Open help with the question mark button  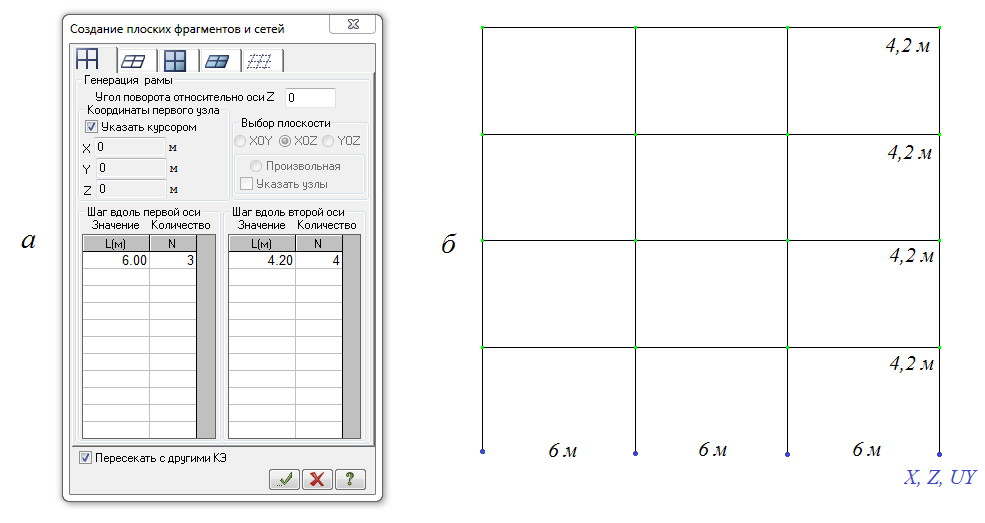click(350, 480)
